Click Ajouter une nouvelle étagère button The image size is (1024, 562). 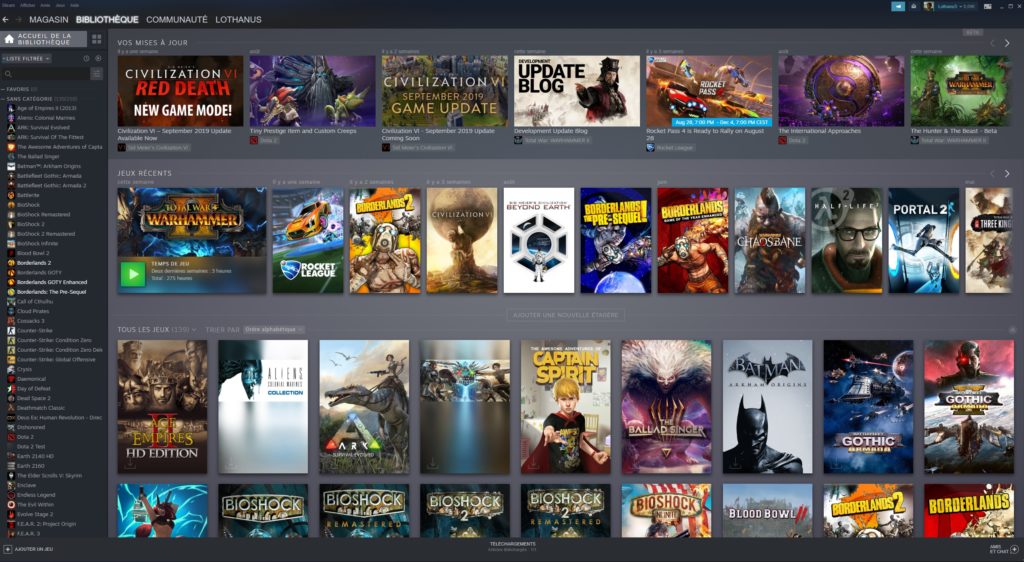pos(565,315)
